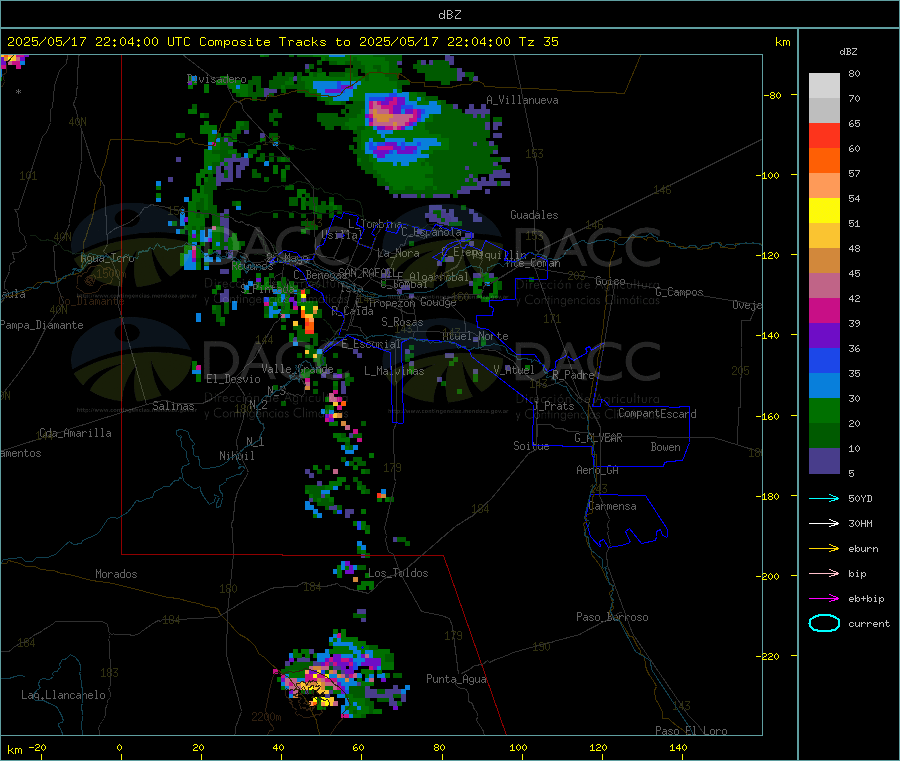The width and height of the screenshot is (900, 761).
Task: Click the slate purple 5–10 dBZ swatch
Action: tap(824, 461)
